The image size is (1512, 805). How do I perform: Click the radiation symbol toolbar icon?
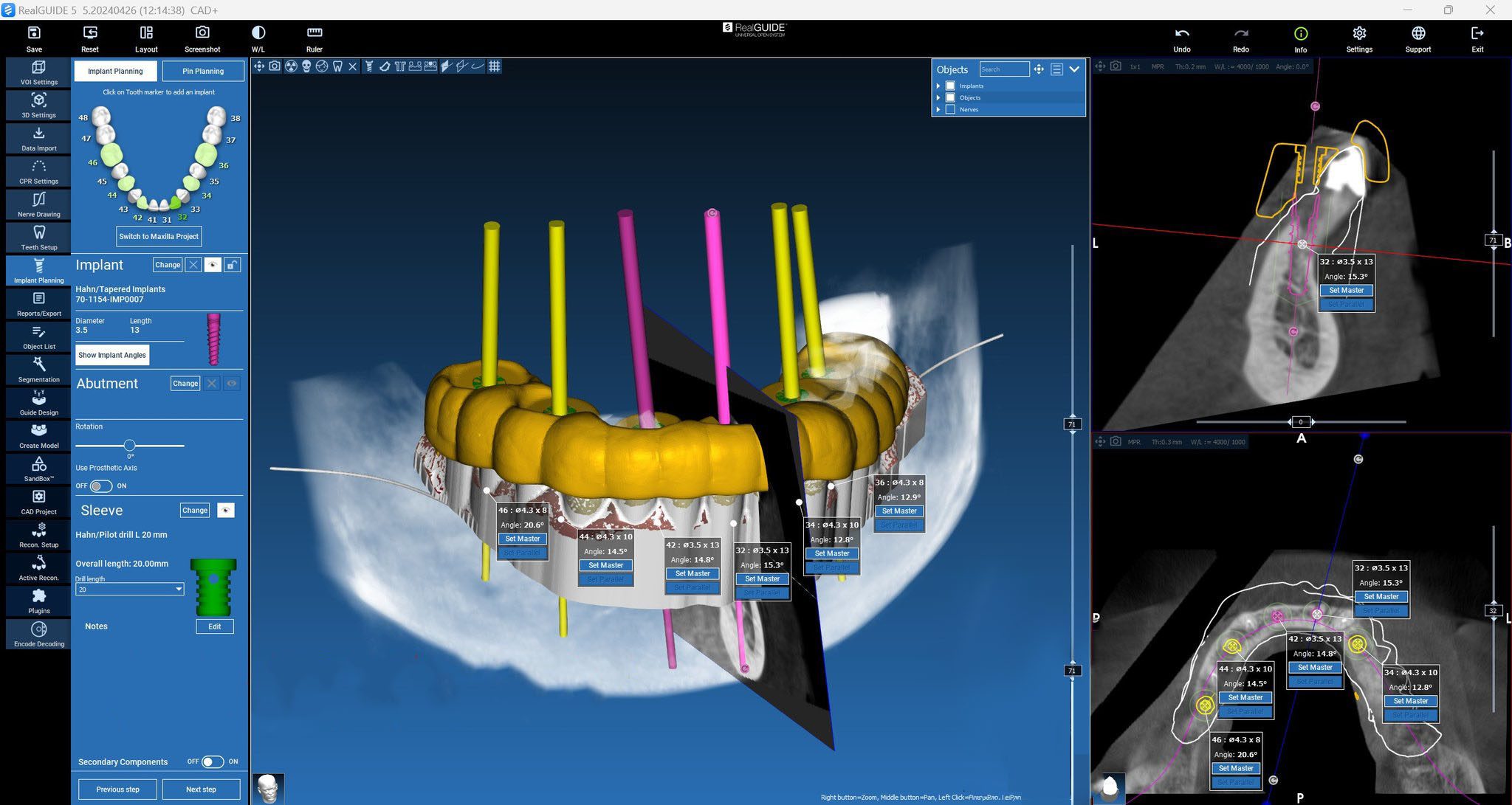click(291, 66)
